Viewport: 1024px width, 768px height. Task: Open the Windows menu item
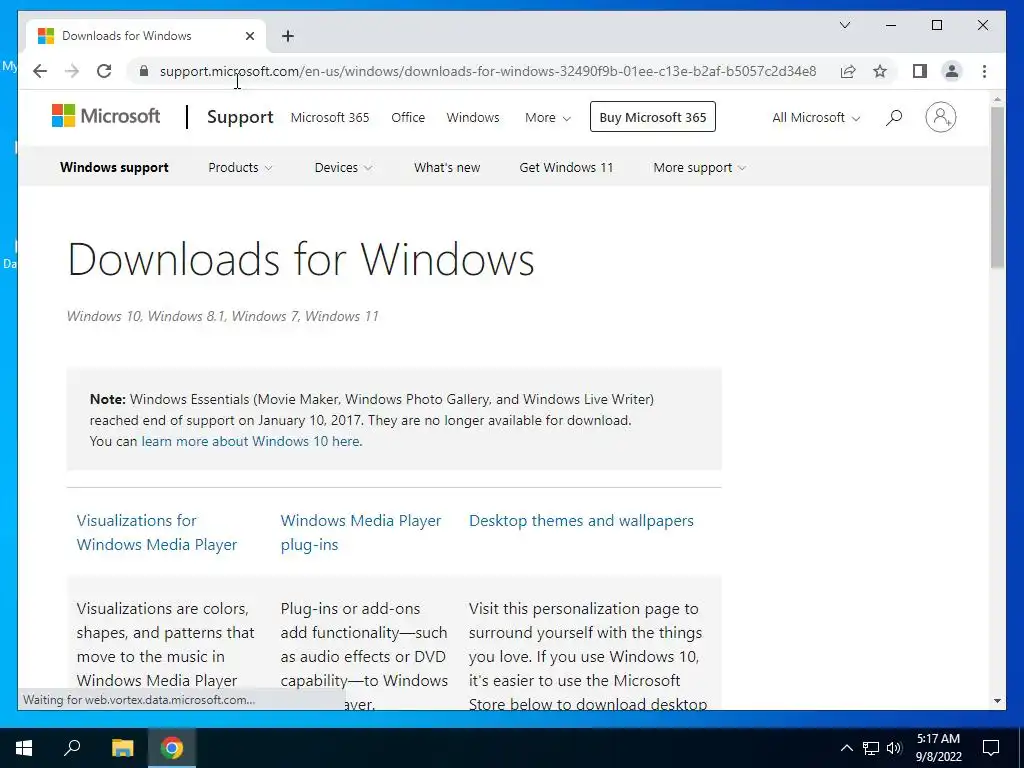473,118
